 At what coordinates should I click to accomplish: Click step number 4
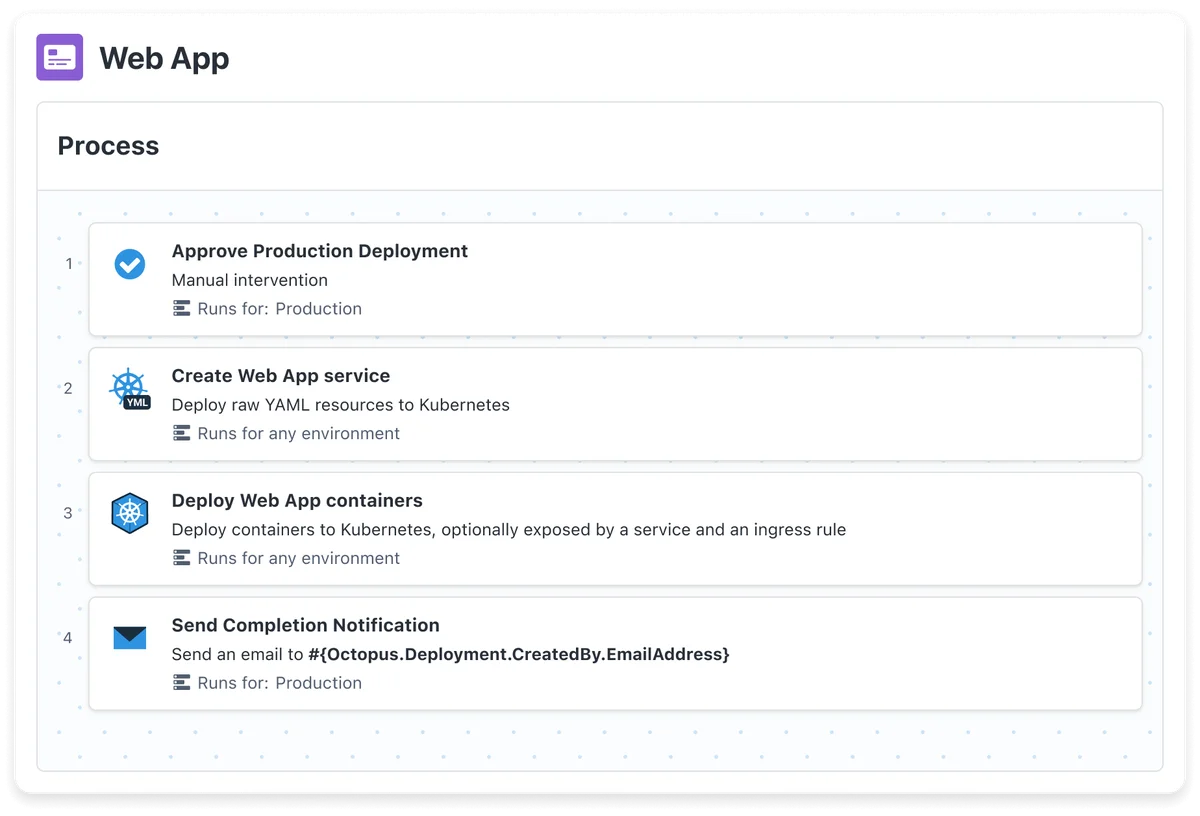[68, 637]
